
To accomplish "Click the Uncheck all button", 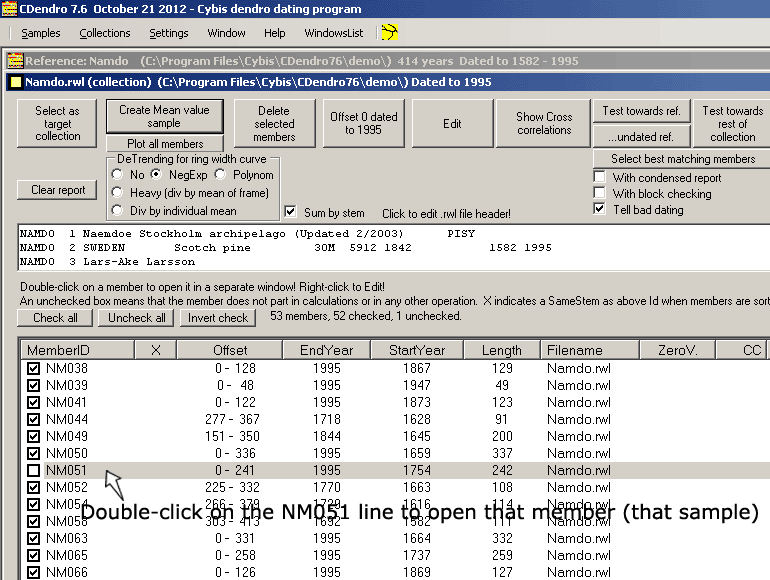I will click(x=137, y=318).
